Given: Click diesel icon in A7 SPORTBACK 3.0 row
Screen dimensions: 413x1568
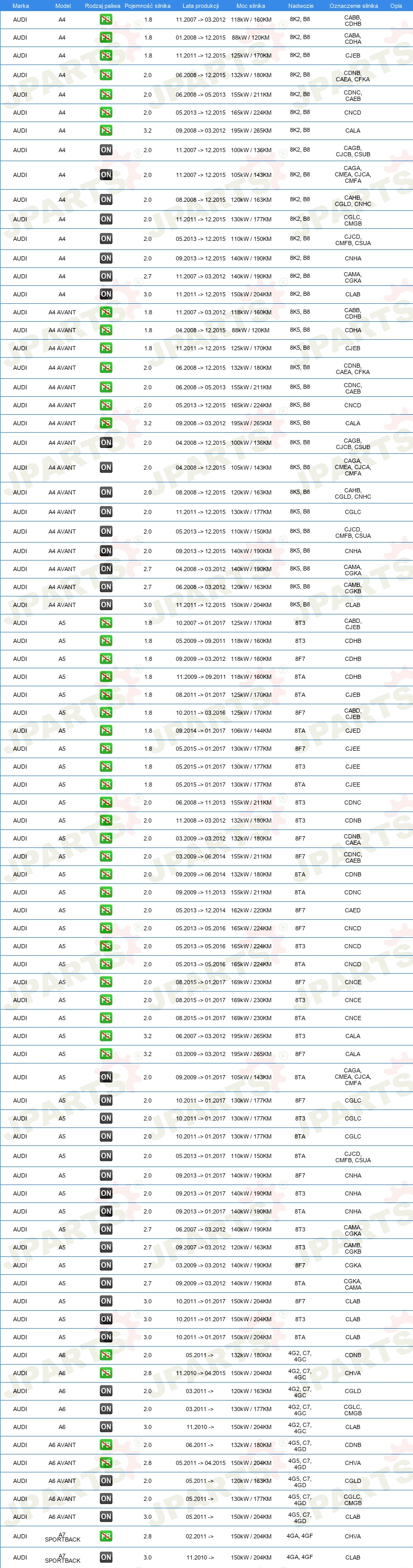Looking at the screenshot, I should click(x=106, y=1557).
